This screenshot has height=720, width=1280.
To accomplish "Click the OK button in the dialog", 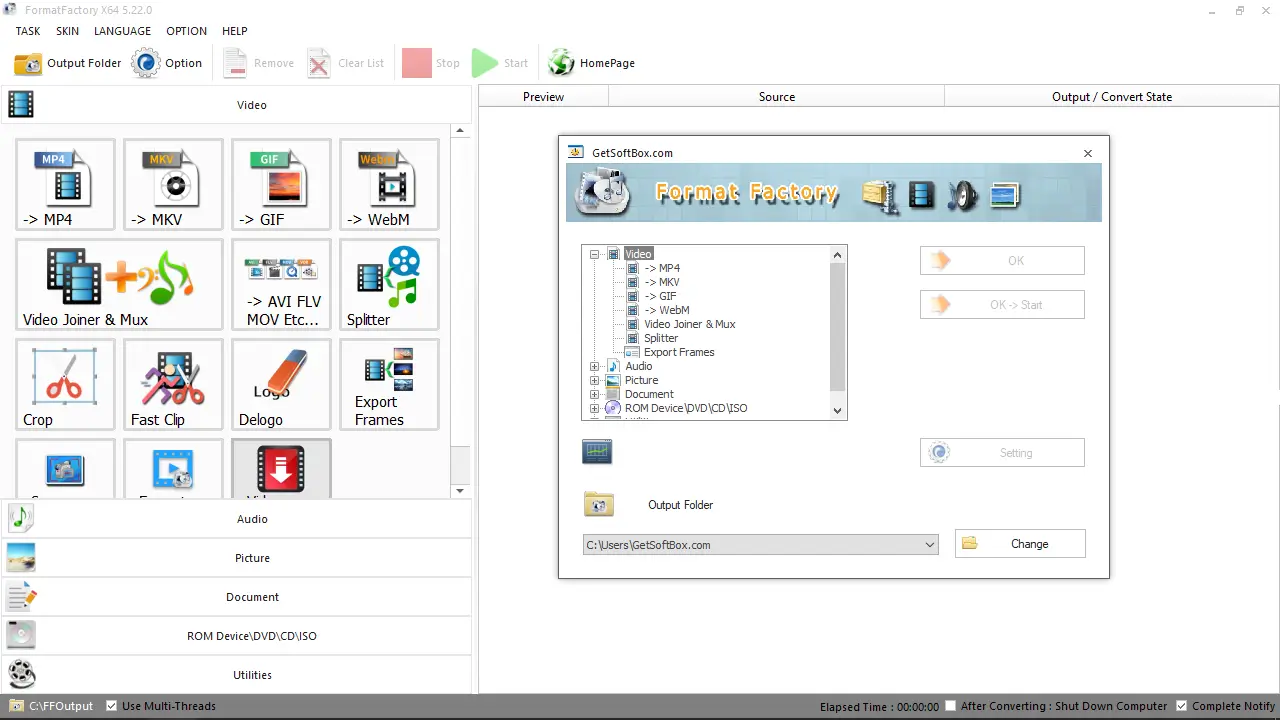I will pyautogui.click(x=1002, y=261).
